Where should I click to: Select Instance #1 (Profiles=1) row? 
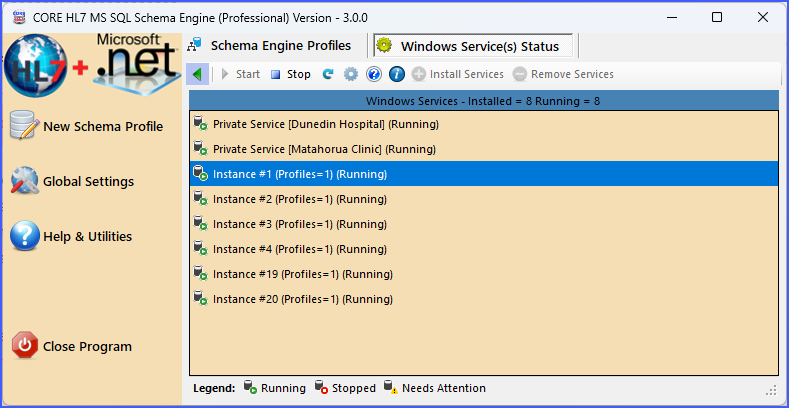(x=484, y=174)
